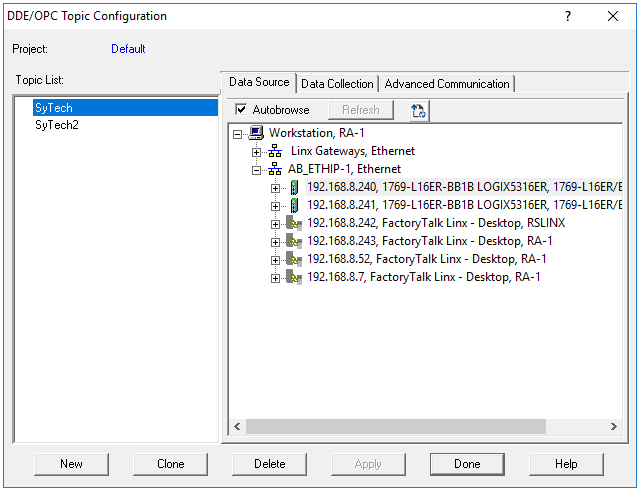639x495 pixels.
Task: Expand the 192.168.8.240 device node
Action: (275, 188)
